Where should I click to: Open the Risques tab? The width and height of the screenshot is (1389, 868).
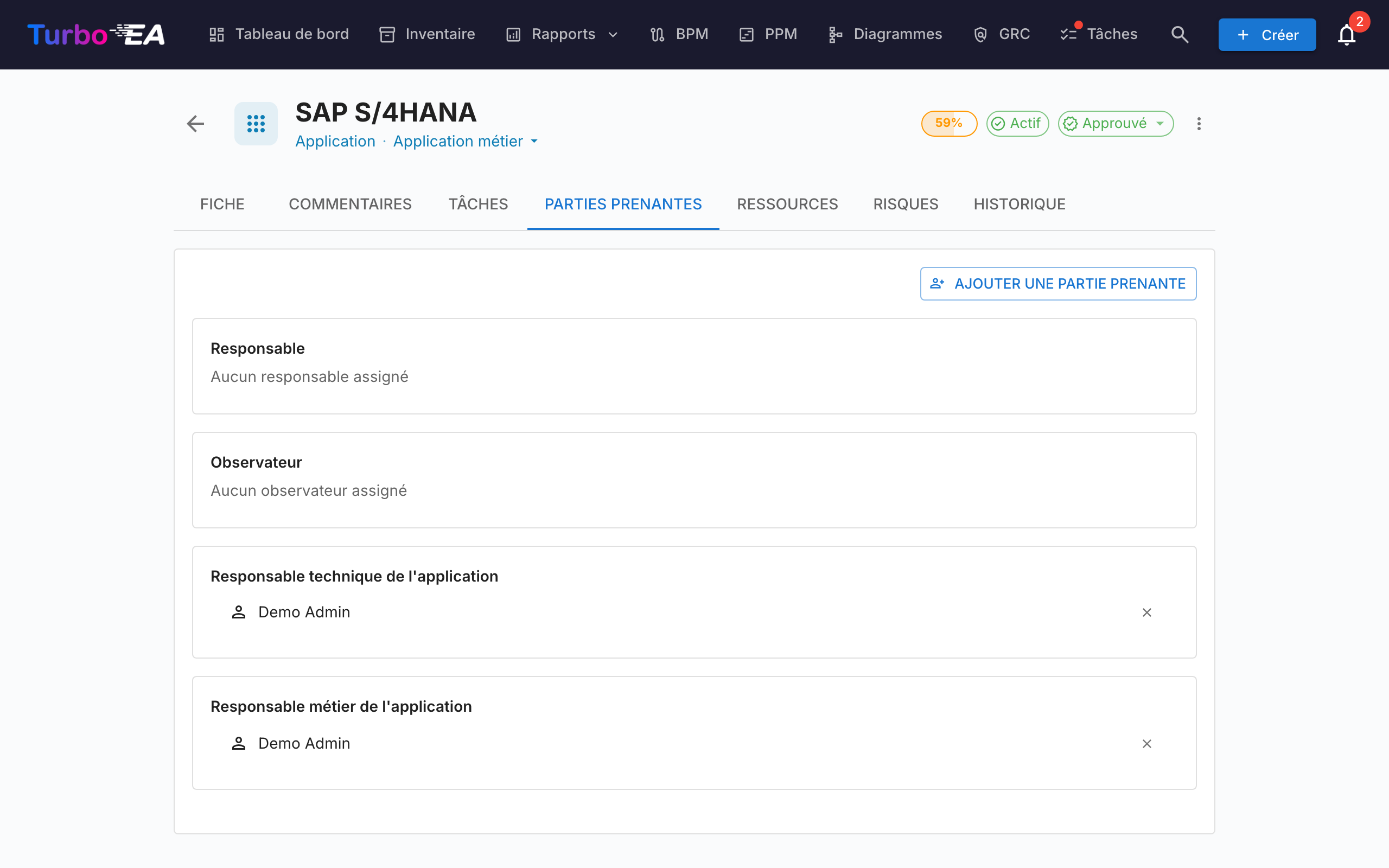pyautogui.click(x=906, y=204)
